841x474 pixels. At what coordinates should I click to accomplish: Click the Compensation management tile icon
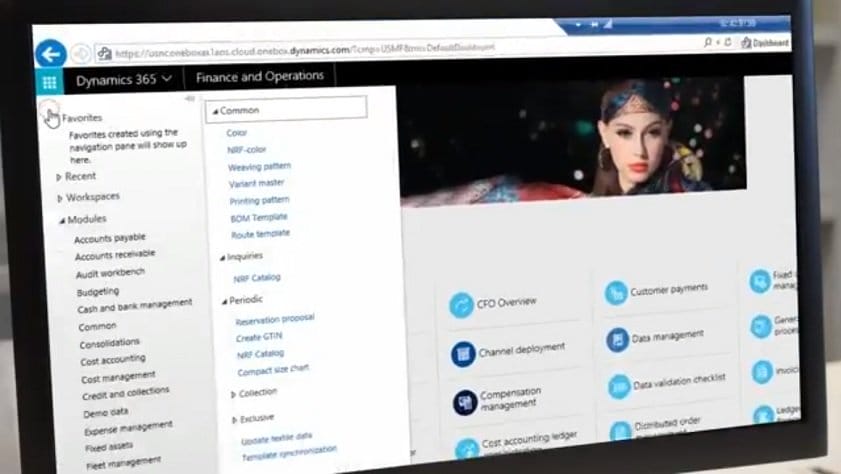tap(465, 402)
